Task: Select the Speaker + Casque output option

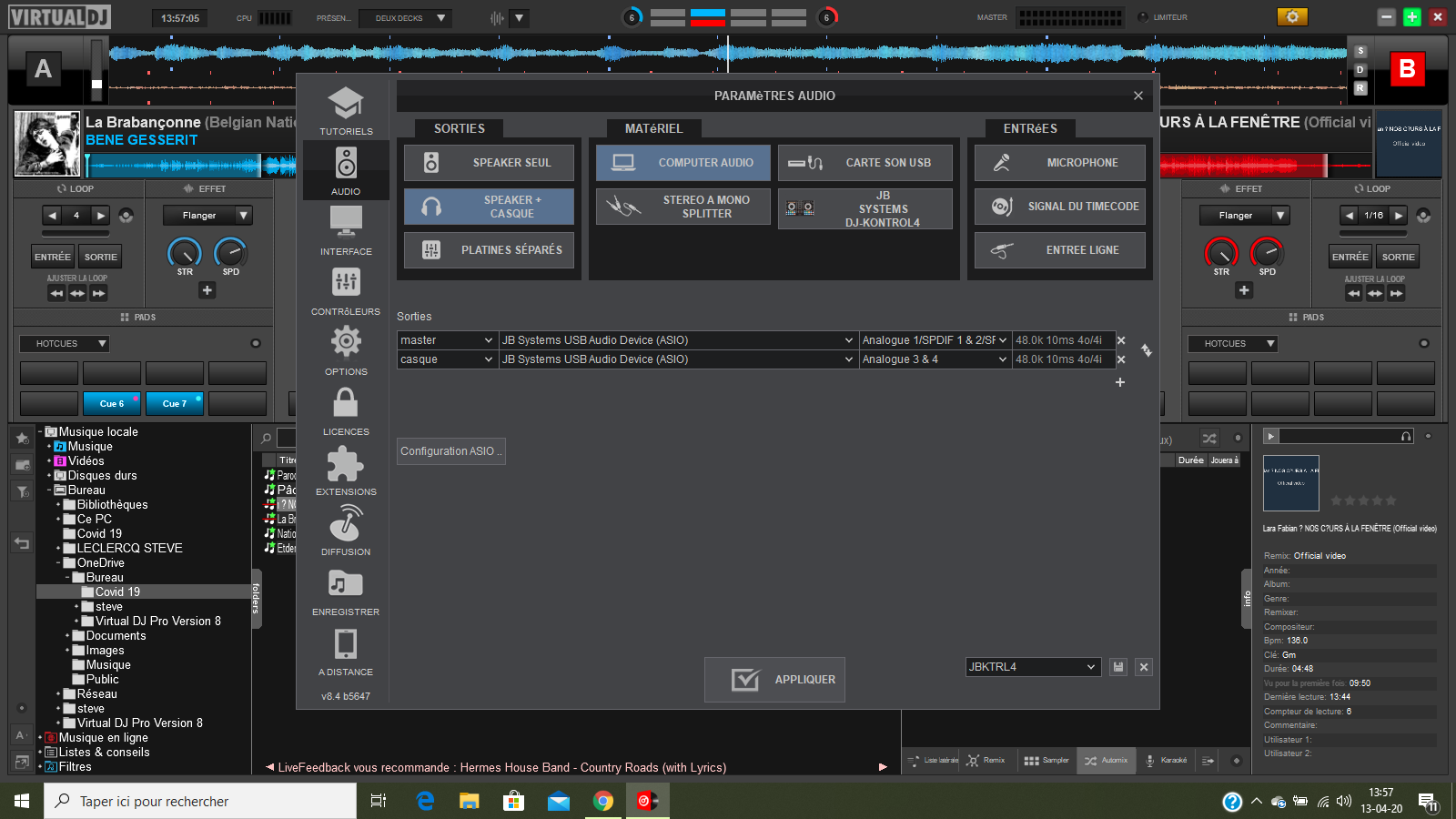Action: pyautogui.click(x=489, y=207)
